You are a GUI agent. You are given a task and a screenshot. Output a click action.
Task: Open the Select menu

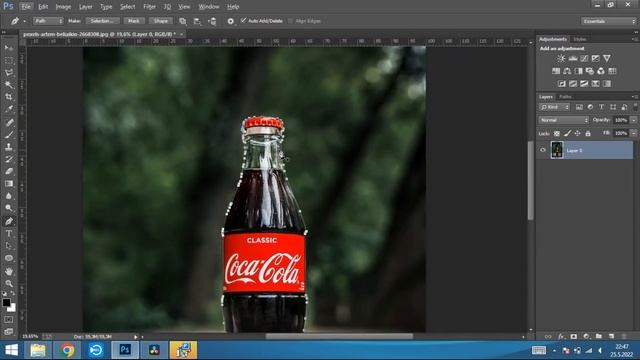(128, 7)
